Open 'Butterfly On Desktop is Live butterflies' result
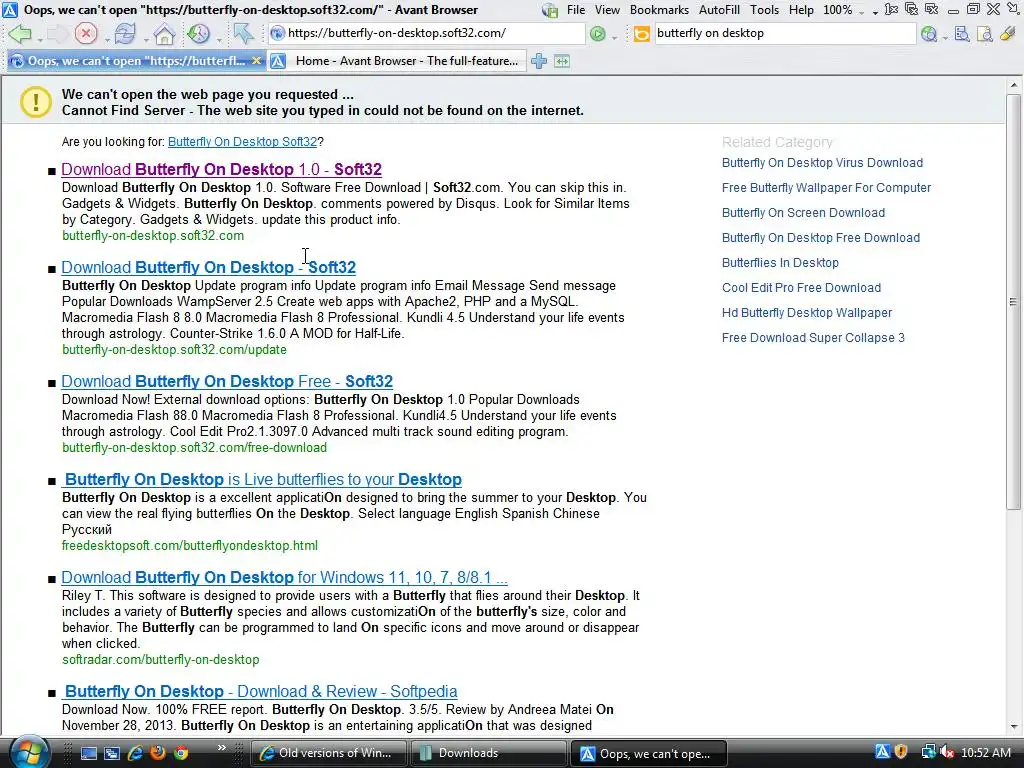 point(263,479)
